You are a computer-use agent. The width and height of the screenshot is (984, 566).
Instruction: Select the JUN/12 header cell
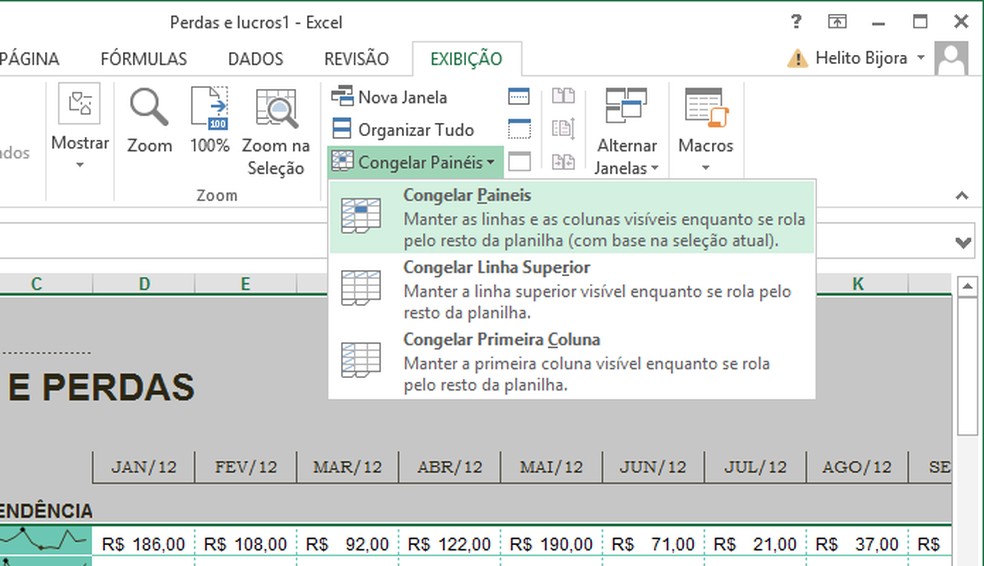tap(653, 467)
